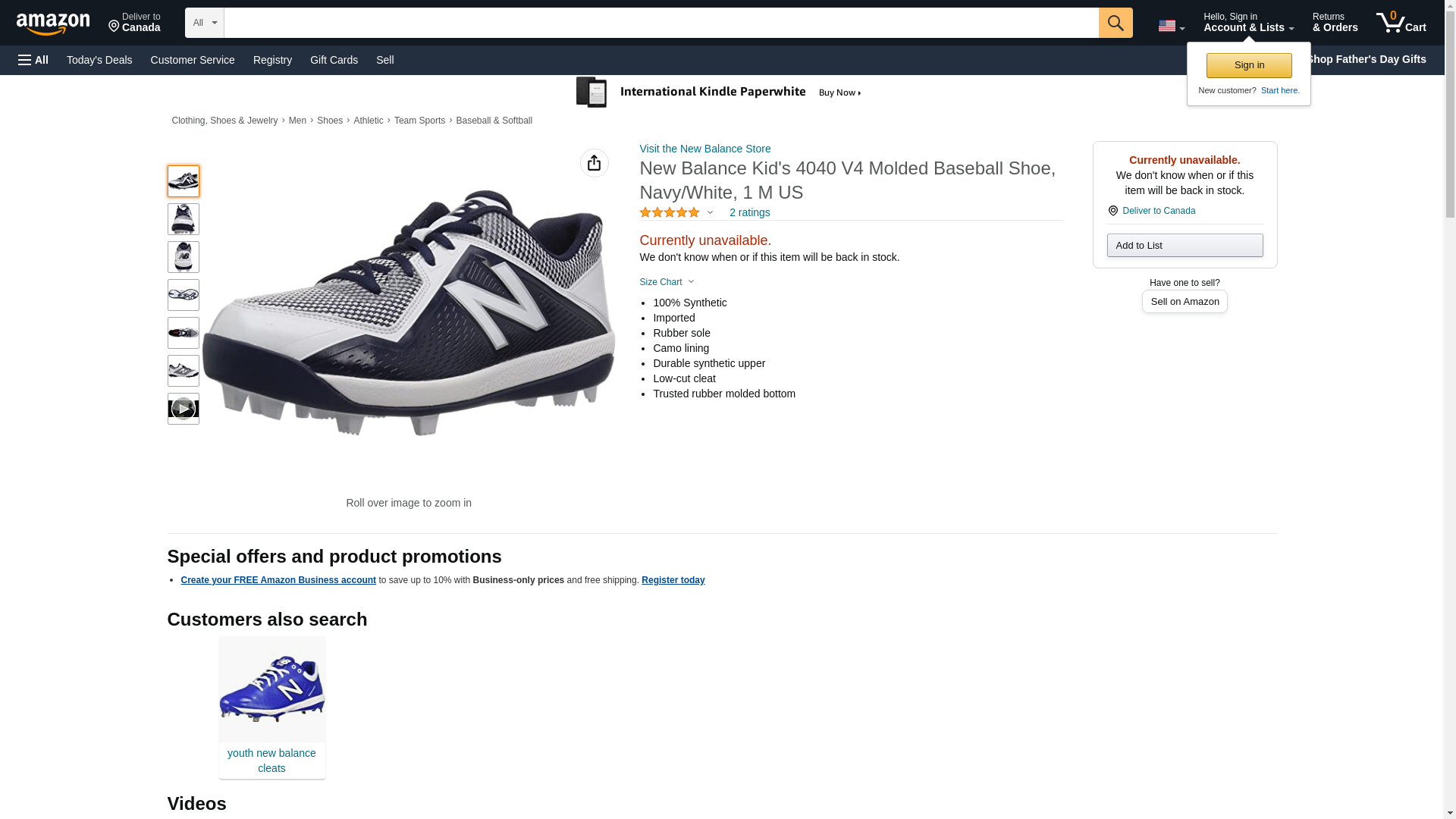Click the yellow Sign in button
Viewport: 1456px width, 819px height.
click(x=1248, y=65)
